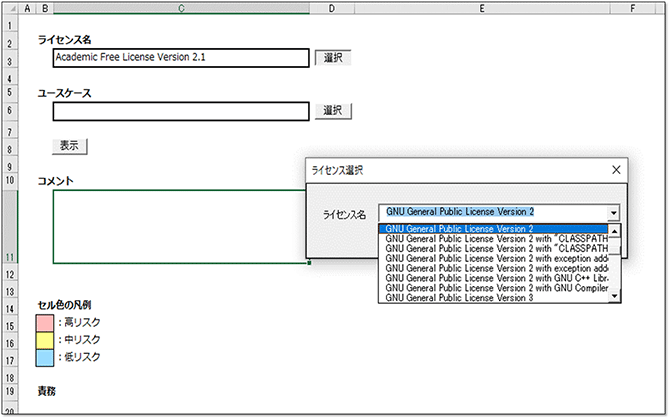Choose the highlighted GNU GPL Version 2 entry
The image size is (670, 419).
coord(460,229)
